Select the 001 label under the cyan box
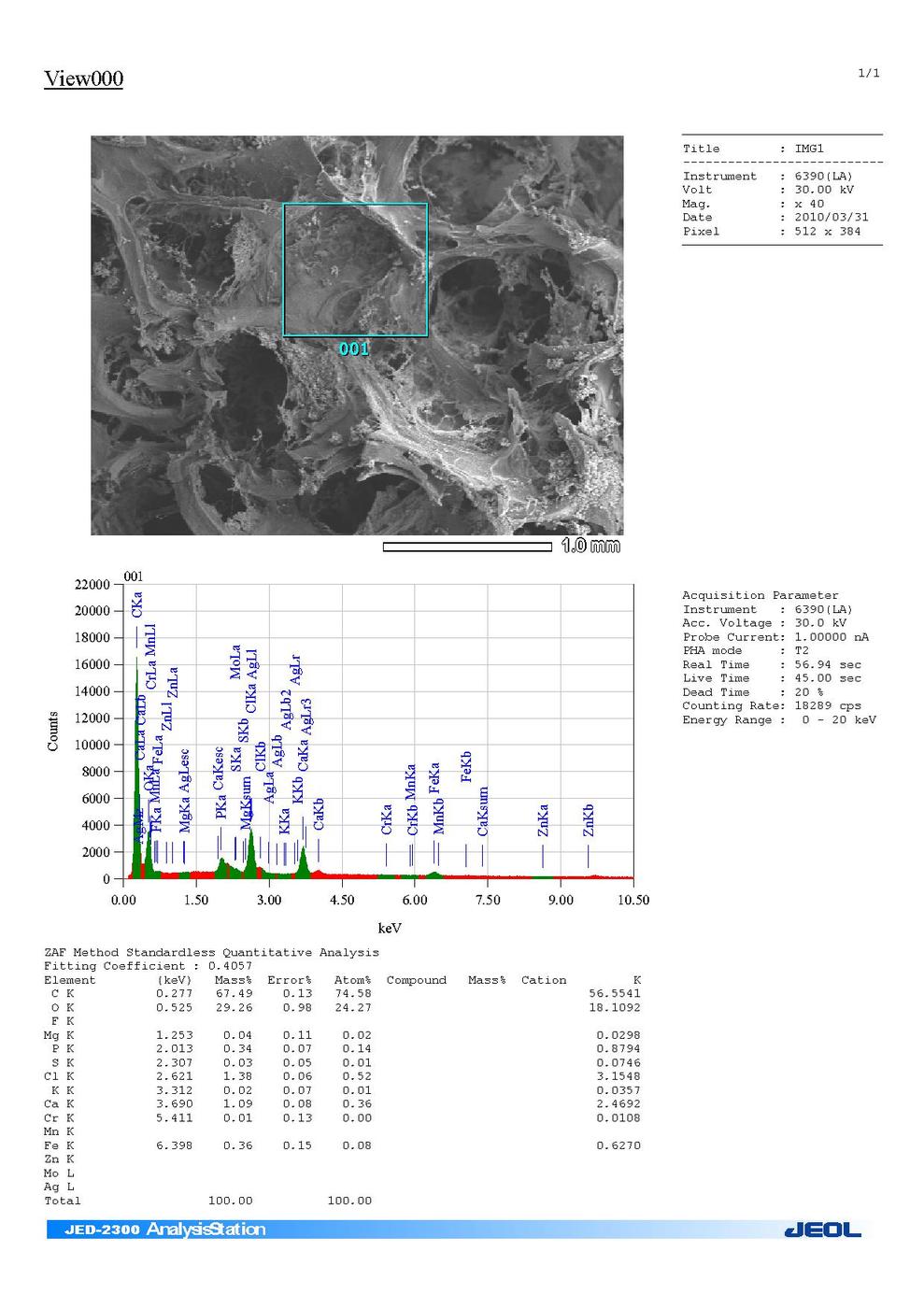The width and height of the screenshot is (924, 1308). pyautogui.click(x=354, y=348)
